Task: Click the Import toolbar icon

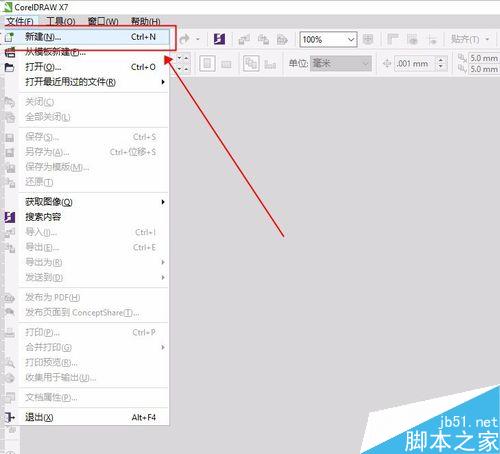Action: coord(244,40)
